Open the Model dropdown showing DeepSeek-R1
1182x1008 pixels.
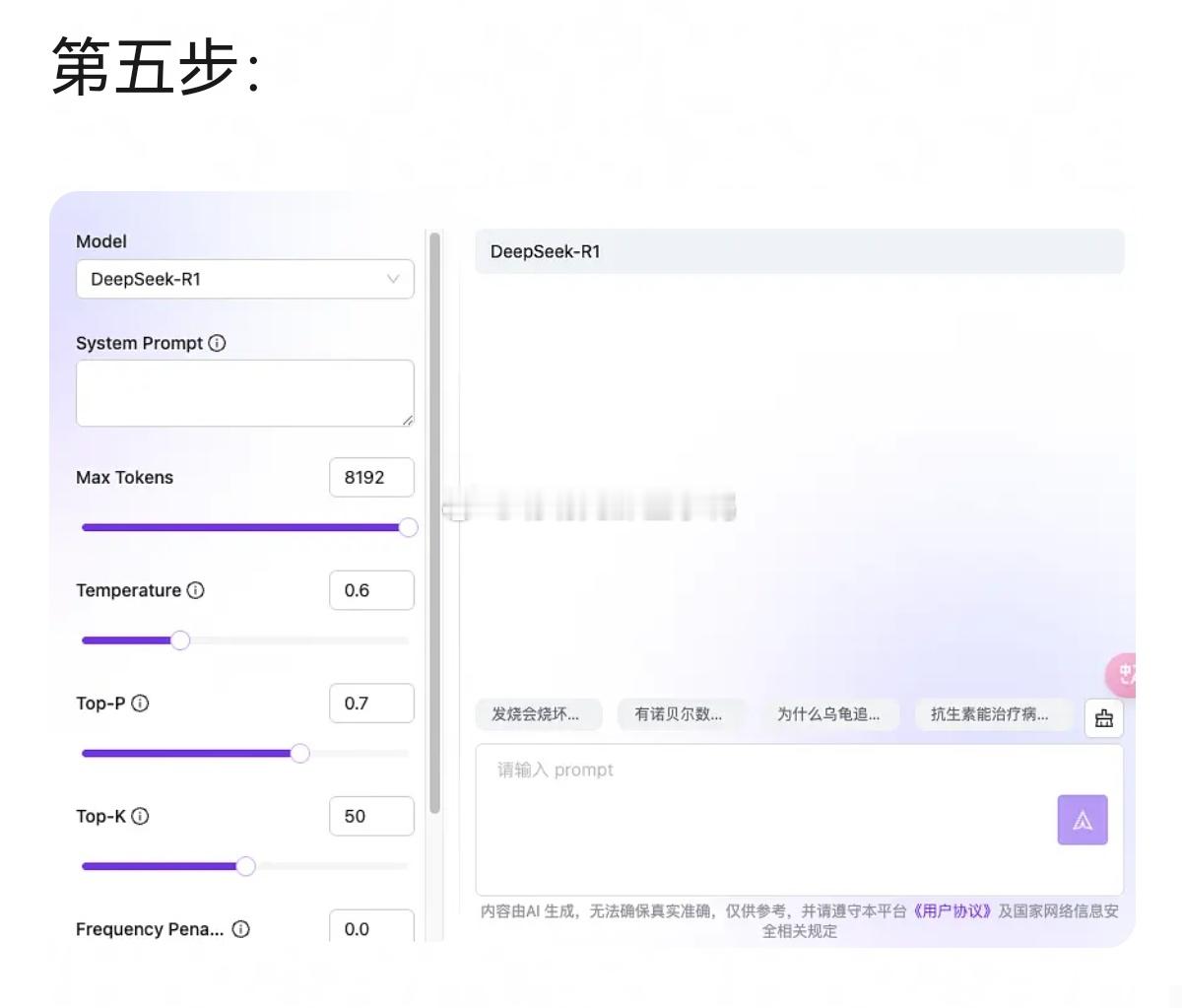pos(244,279)
